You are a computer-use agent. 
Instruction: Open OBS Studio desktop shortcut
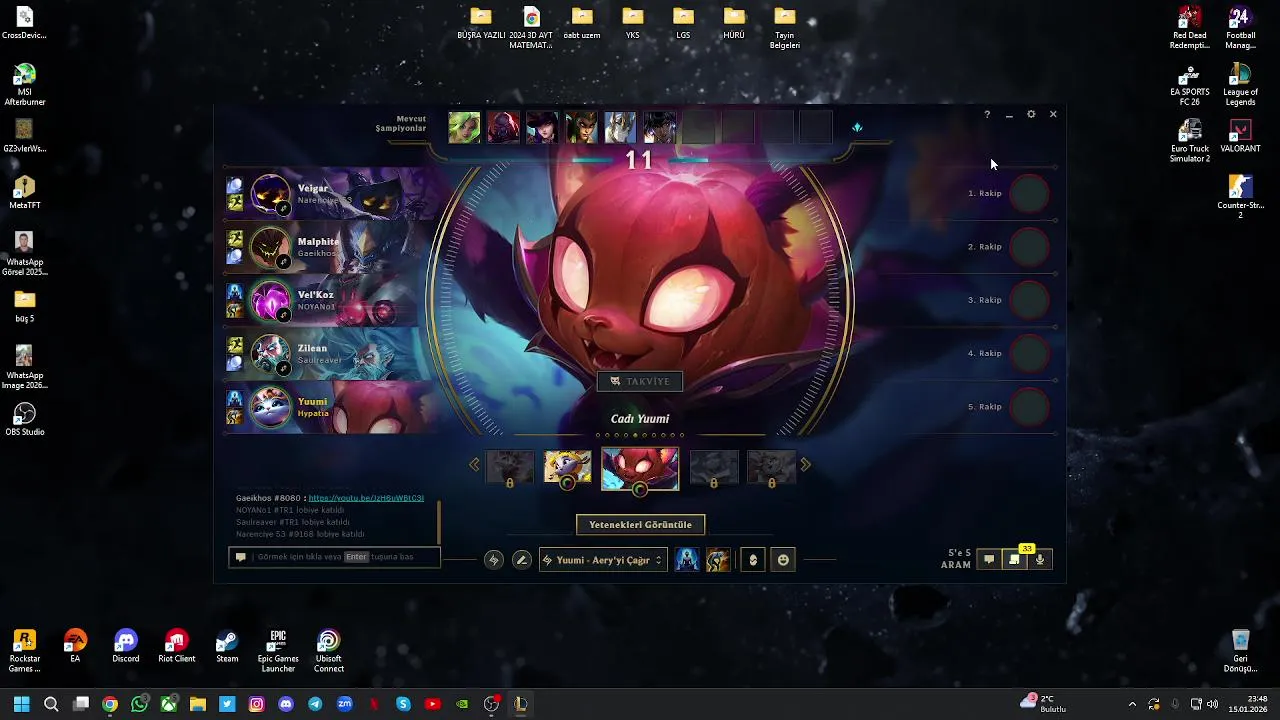point(25,420)
